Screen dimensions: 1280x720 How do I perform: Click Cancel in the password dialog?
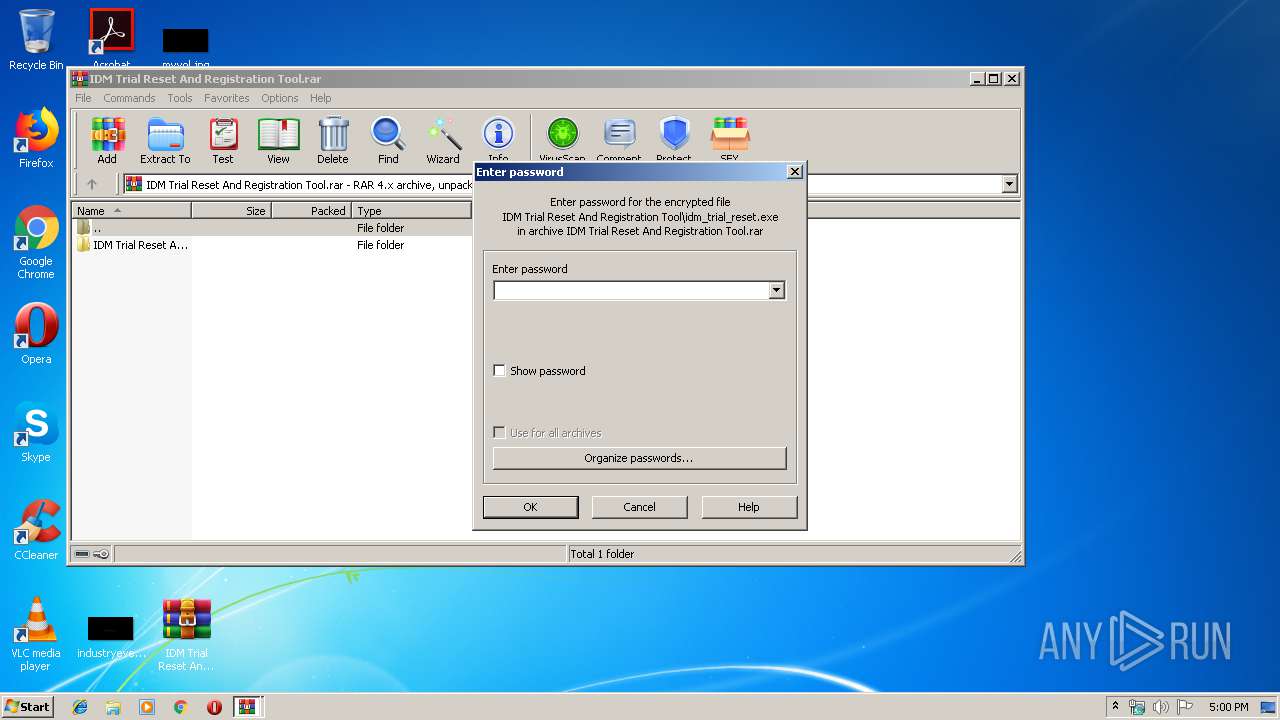tap(639, 507)
